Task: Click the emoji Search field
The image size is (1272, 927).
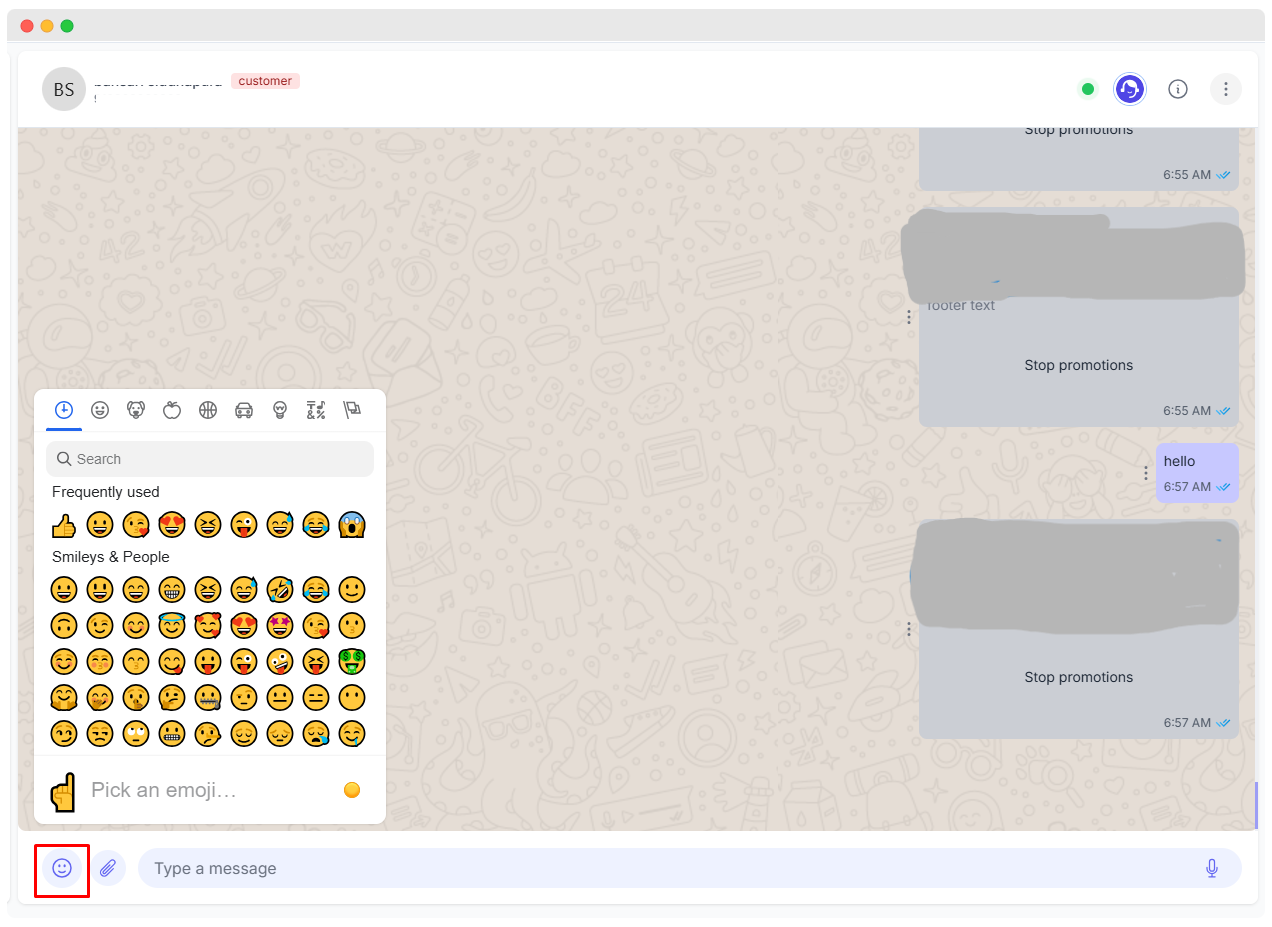Action: (209, 458)
